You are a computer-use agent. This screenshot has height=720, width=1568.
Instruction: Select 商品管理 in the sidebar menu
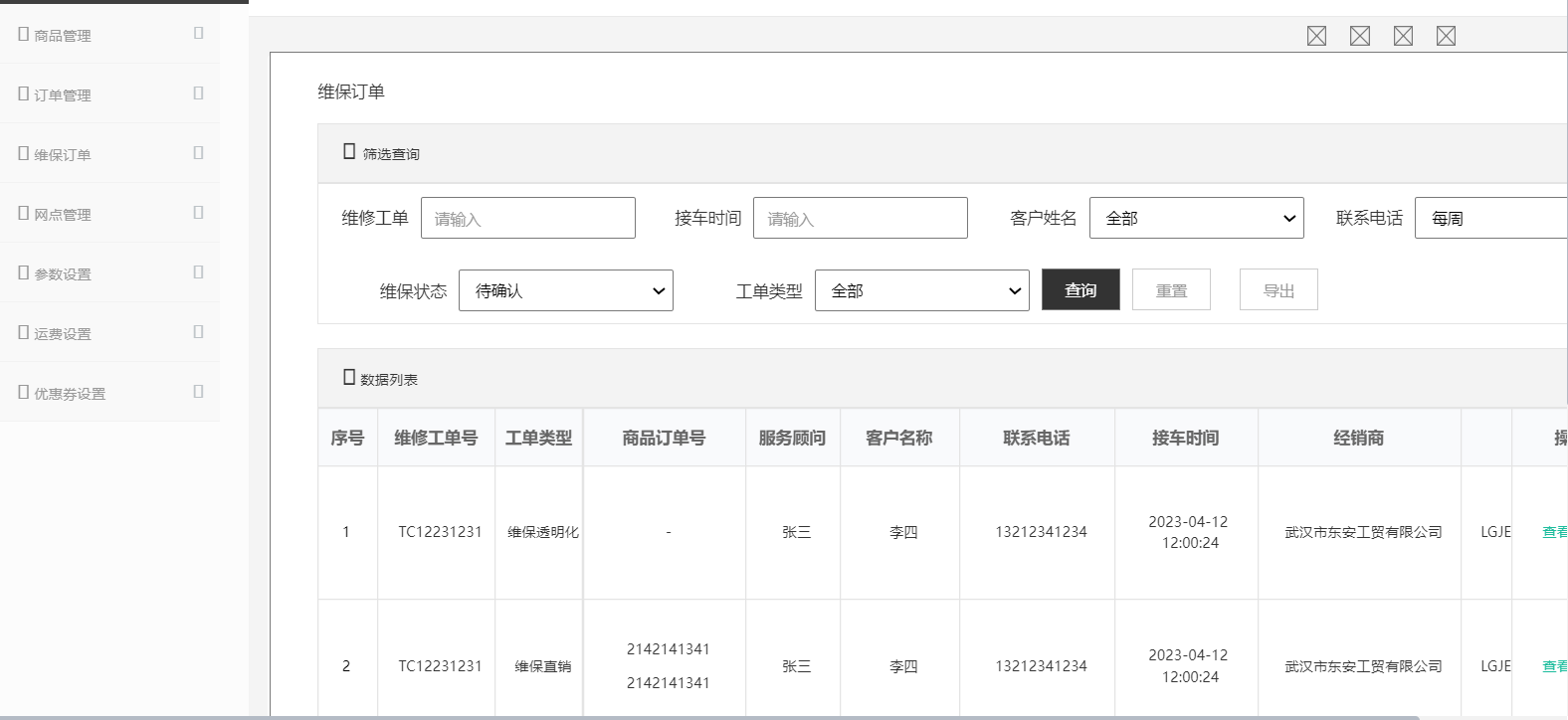pos(63,36)
